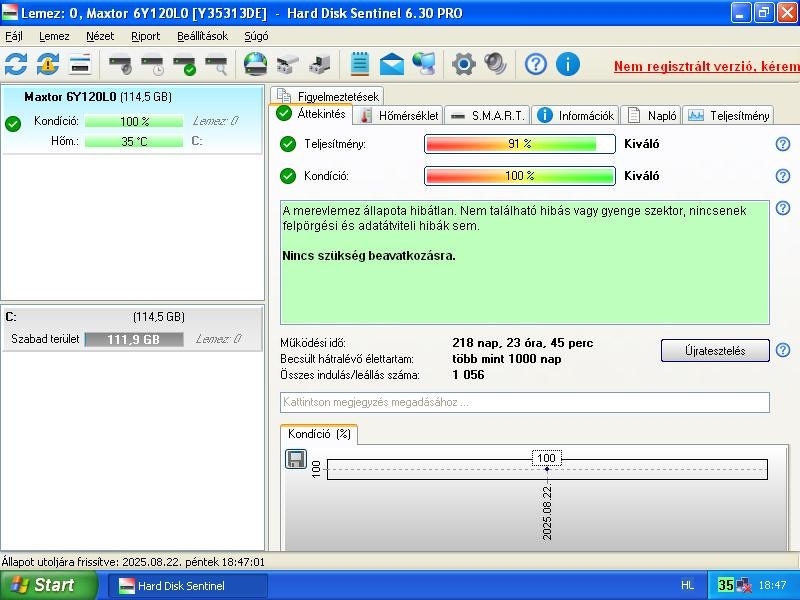Click the Teljesítmény 91 % progress bar
The image size is (800, 600).
pyautogui.click(x=520, y=144)
